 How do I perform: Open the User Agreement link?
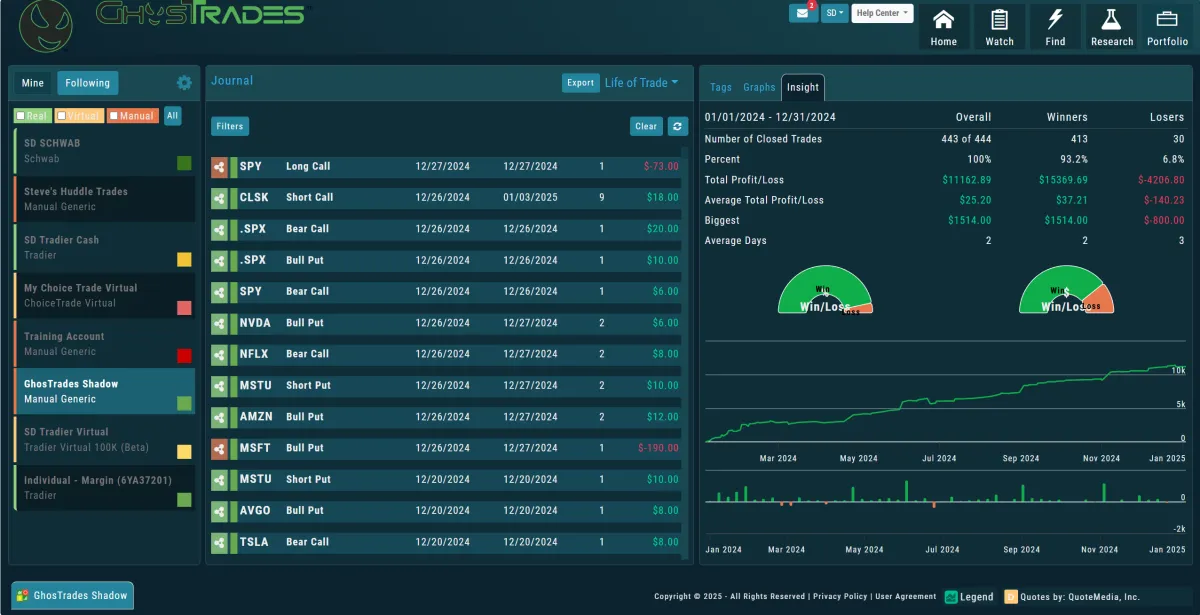(904, 597)
